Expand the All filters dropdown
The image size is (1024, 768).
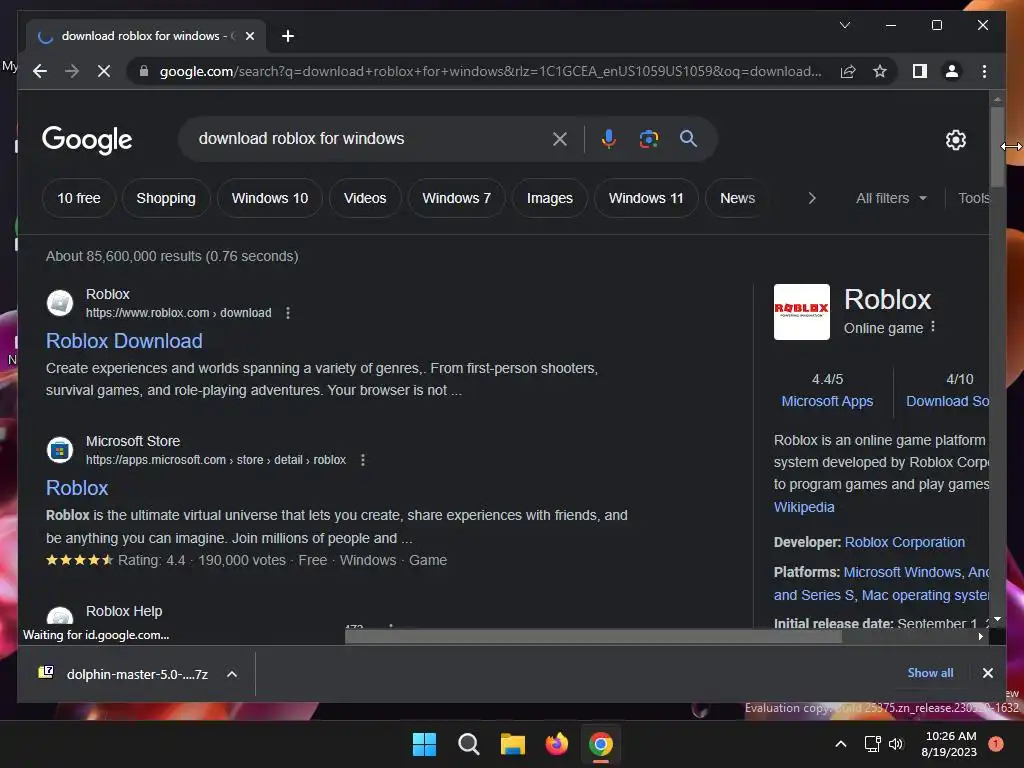pyautogui.click(x=891, y=198)
